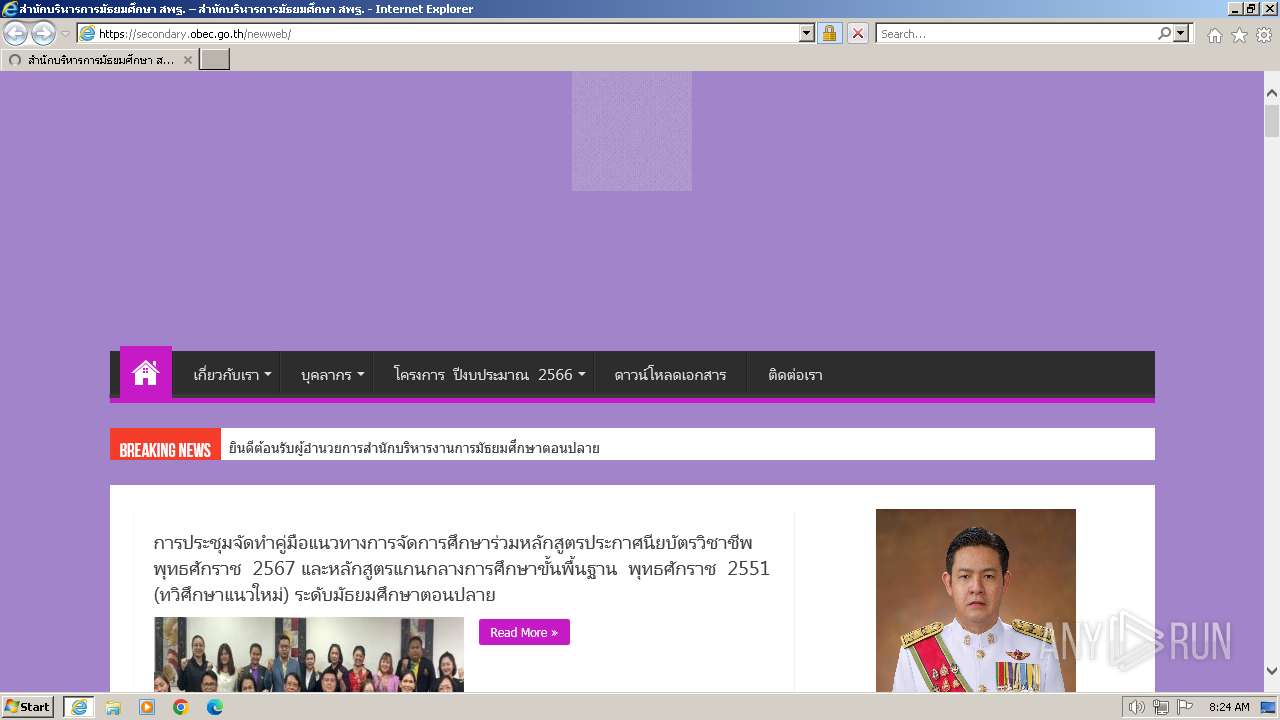This screenshot has width=1280, height=720.
Task: Click the vertical scrollbar thumb
Action: (1272, 121)
